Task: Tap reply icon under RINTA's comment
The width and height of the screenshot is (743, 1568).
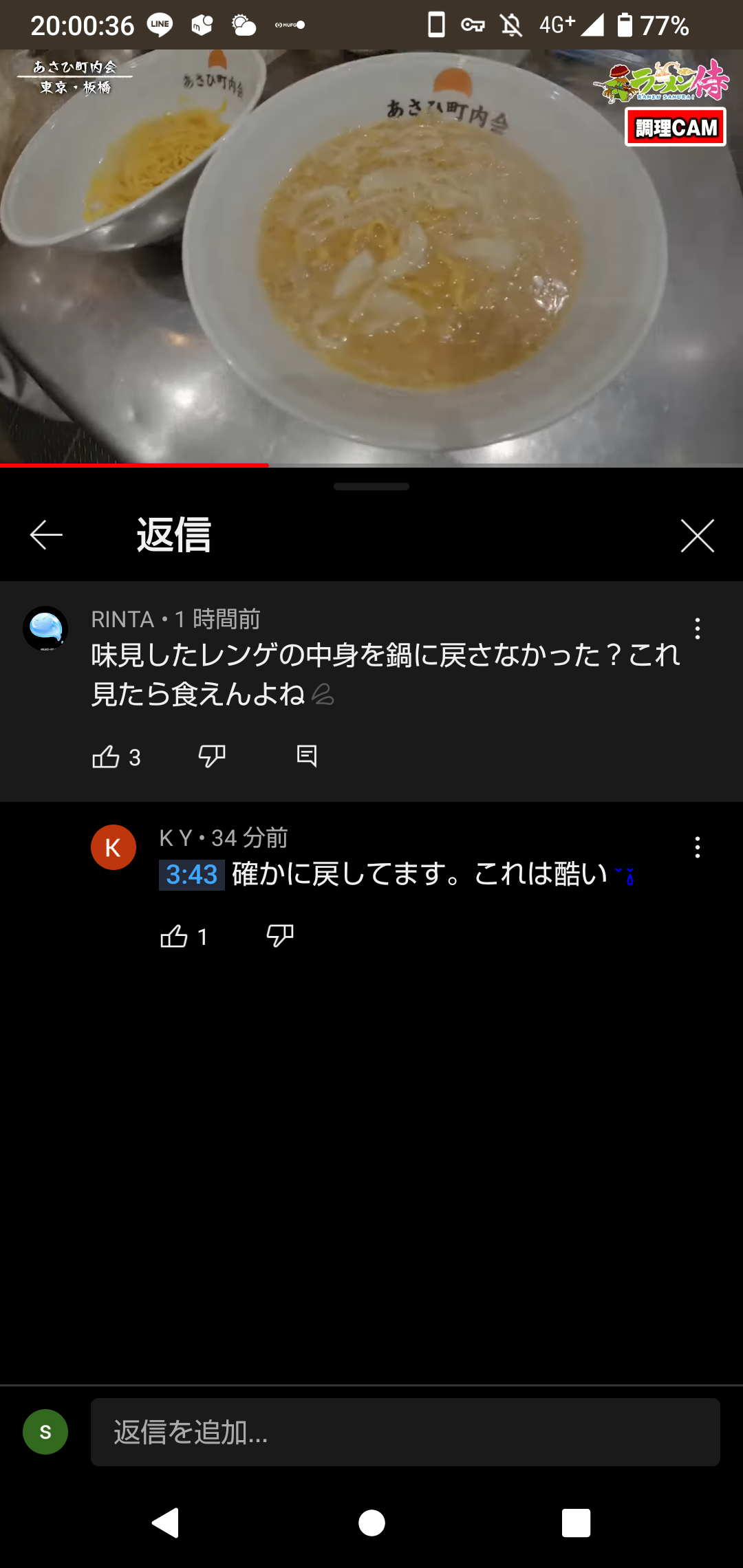Action: [306, 756]
